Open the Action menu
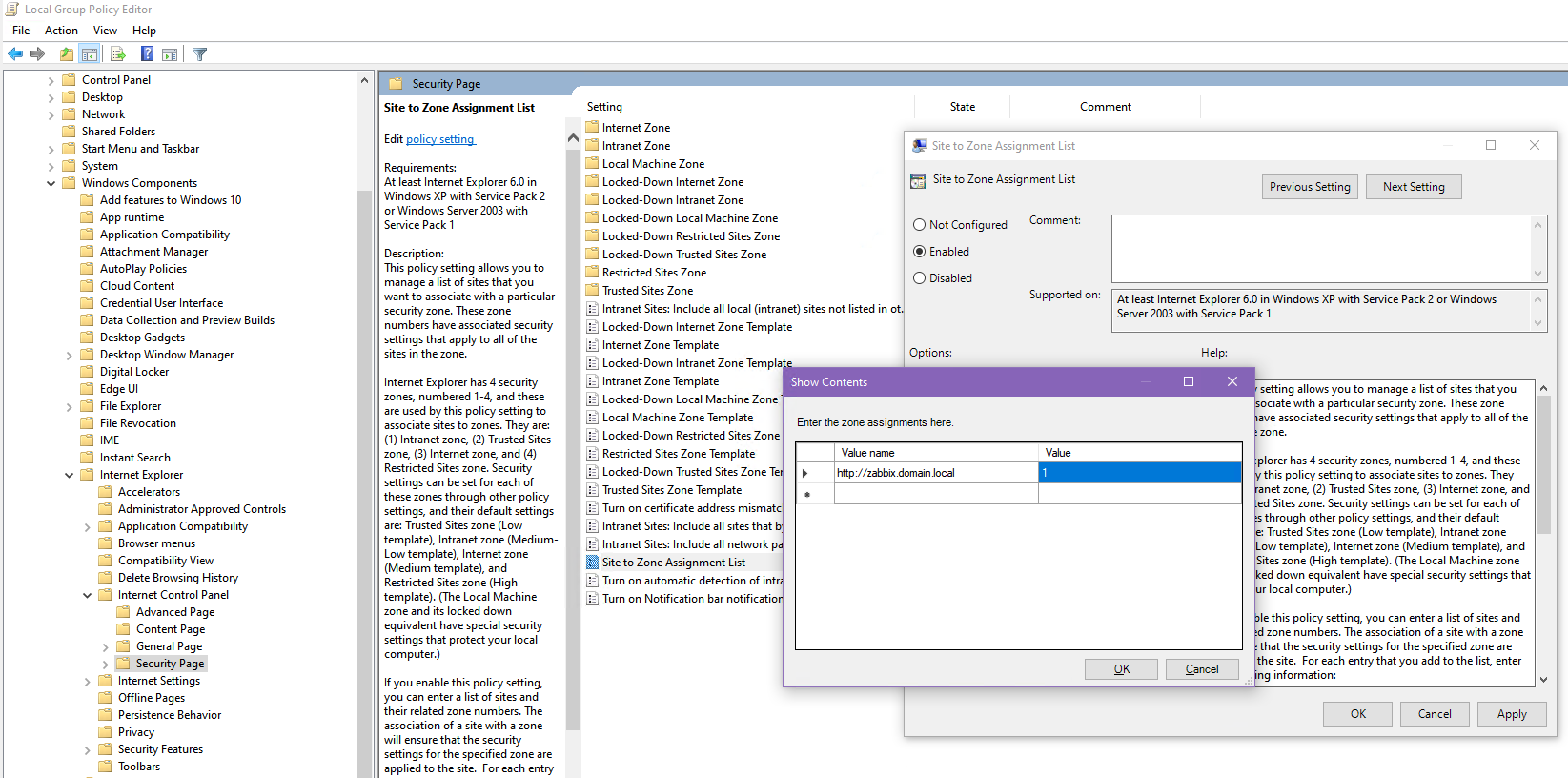Image resolution: width=1568 pixels, height=778 pixels. pos(61,31)
